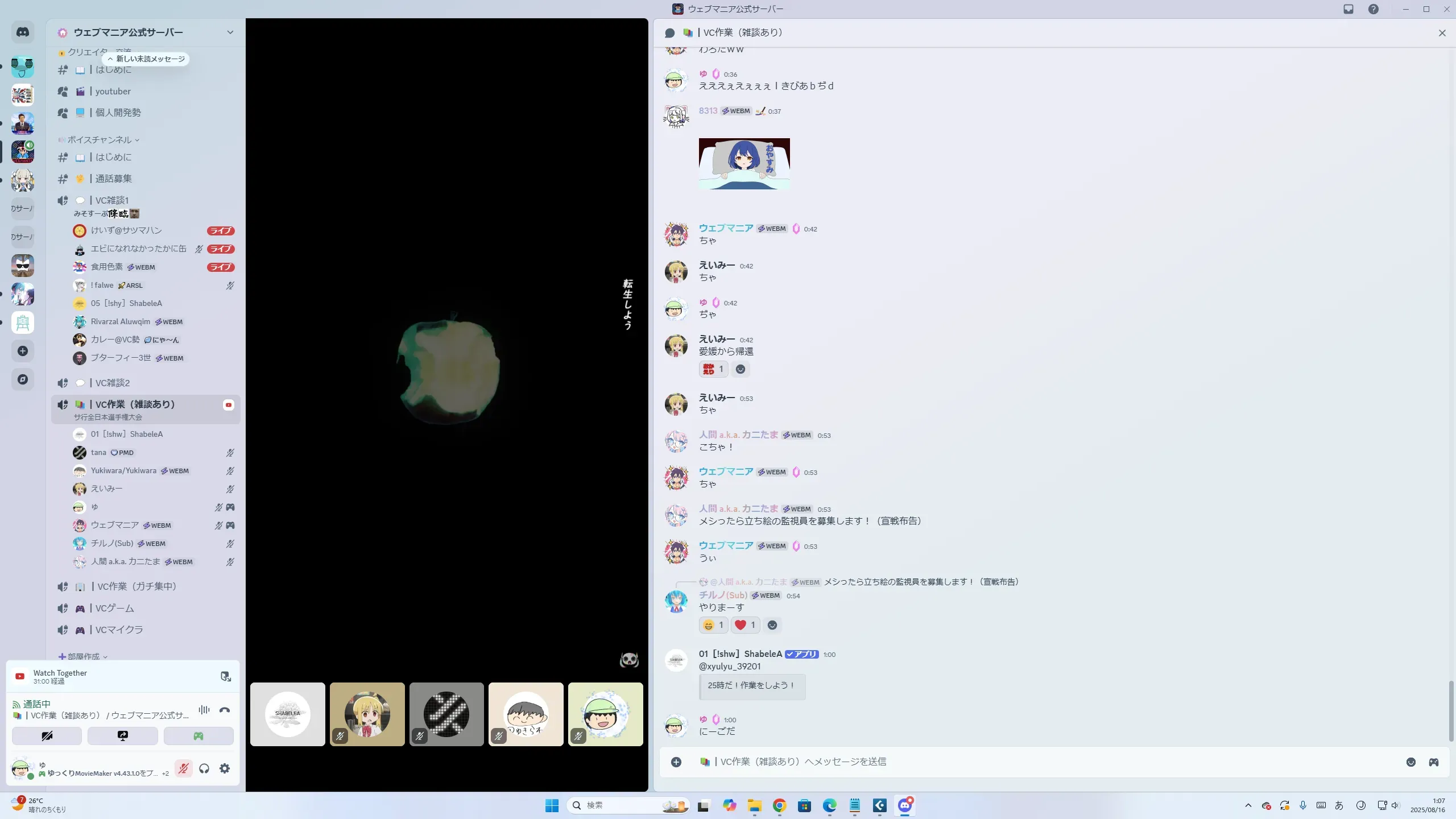Click the help question mark icon
Viewport: 1456px width, 819px height.
(x=1374, y=9)
